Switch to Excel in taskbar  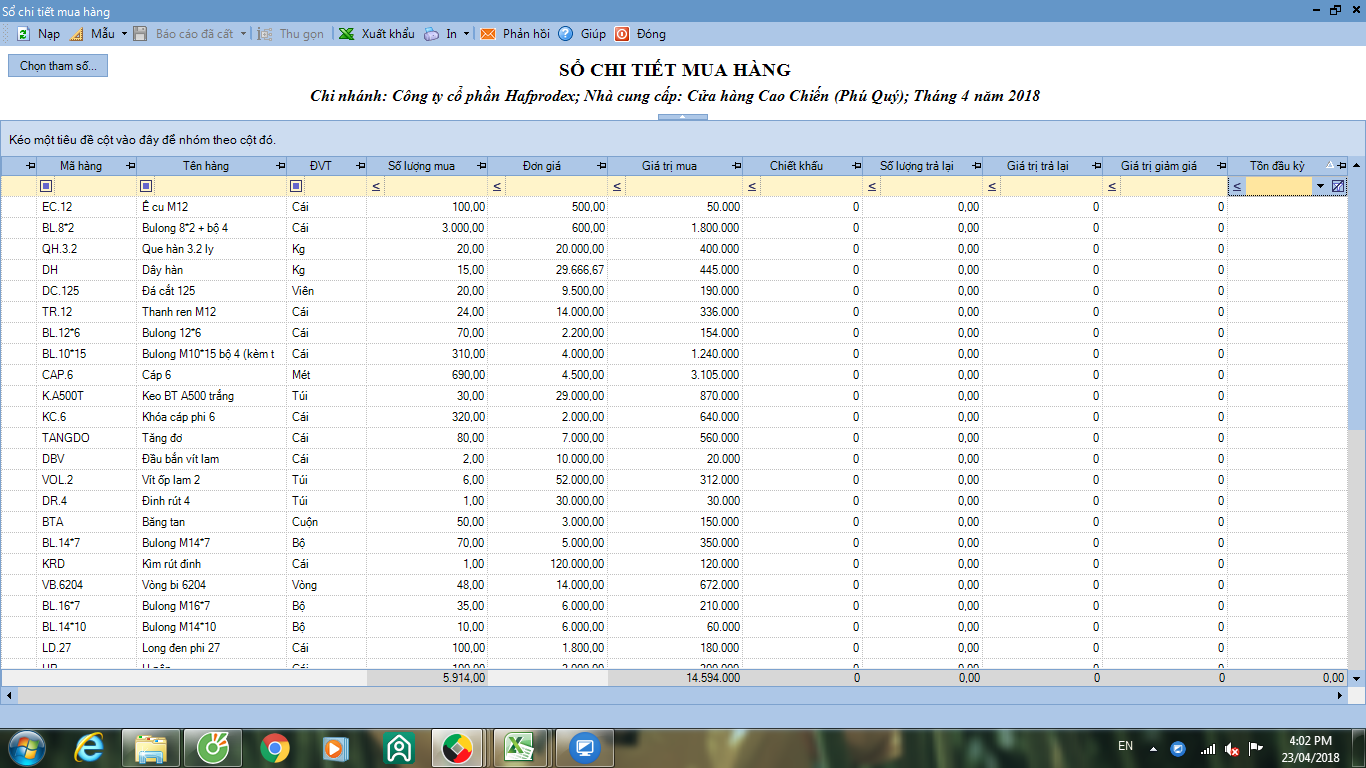point(519,747)
